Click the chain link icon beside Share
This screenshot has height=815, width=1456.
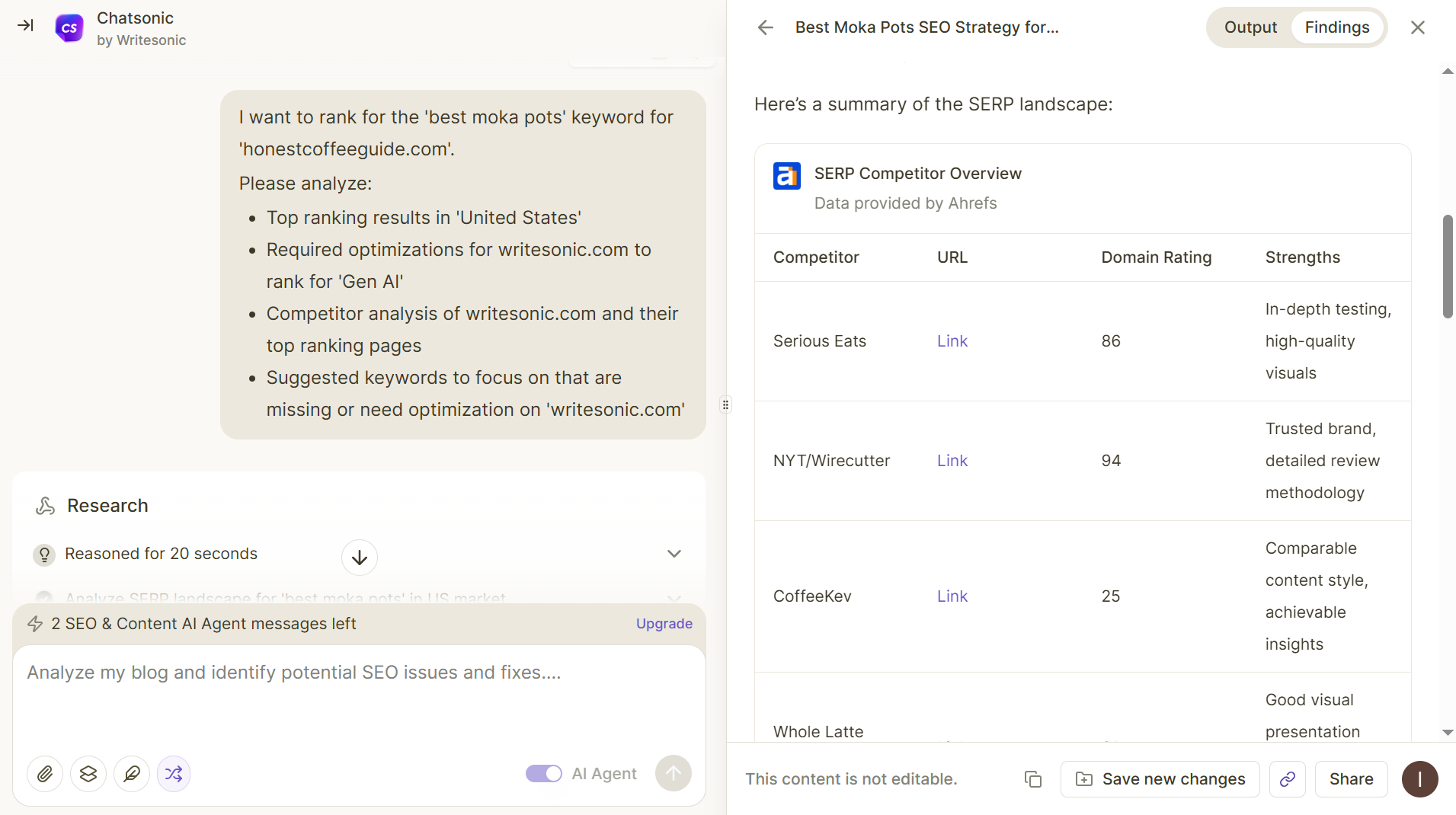1287,779
